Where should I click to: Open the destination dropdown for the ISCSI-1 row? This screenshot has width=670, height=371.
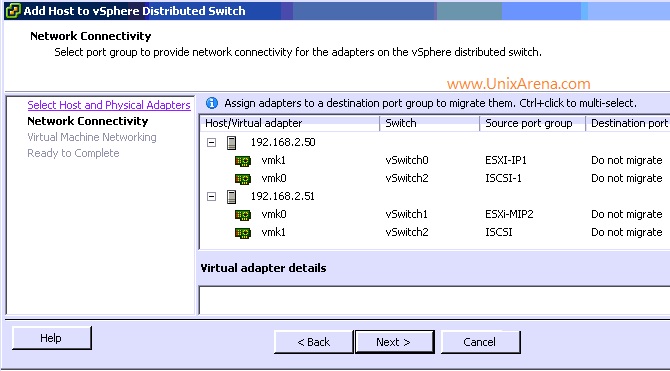point(626,178)
